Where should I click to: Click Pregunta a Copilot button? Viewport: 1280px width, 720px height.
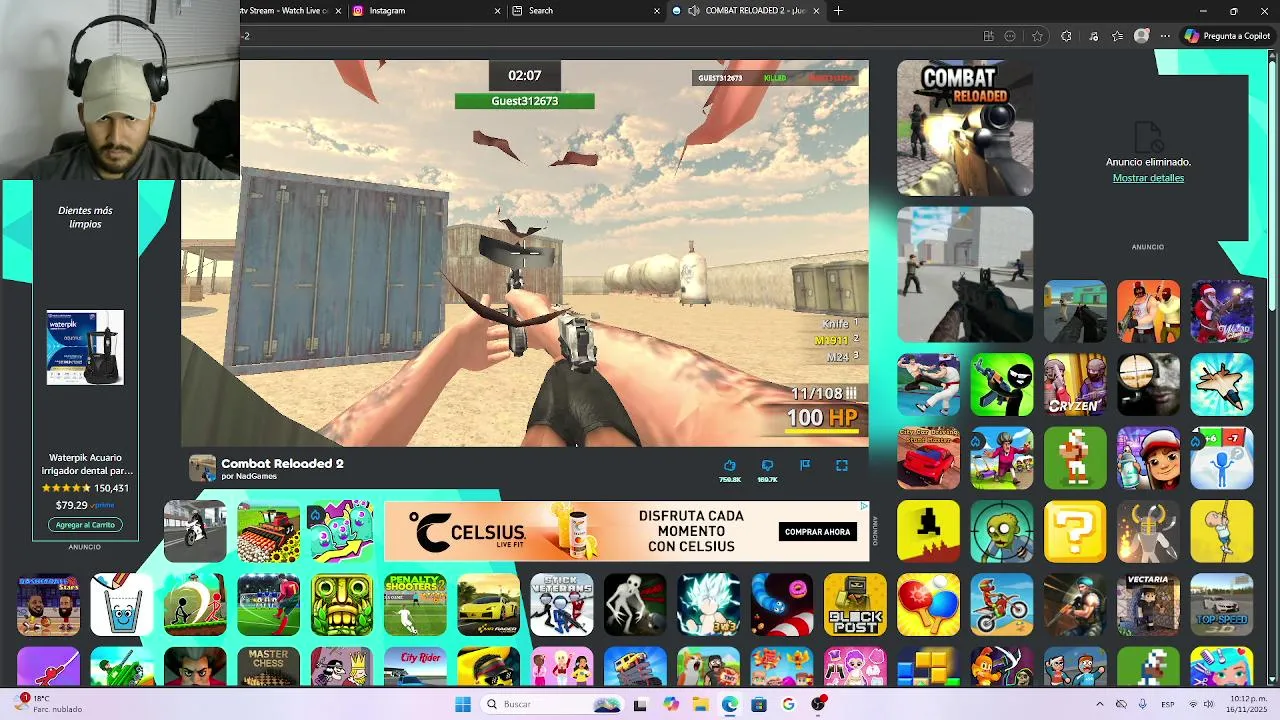tap(1227, 36)
